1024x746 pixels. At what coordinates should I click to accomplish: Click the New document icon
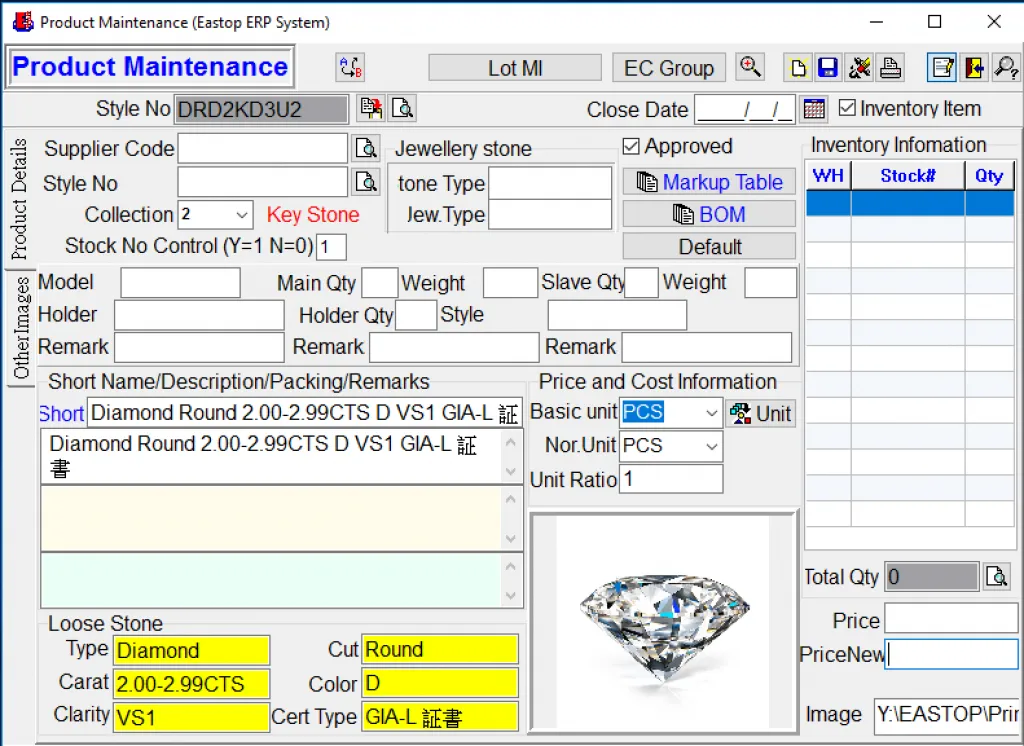[798, 68]
